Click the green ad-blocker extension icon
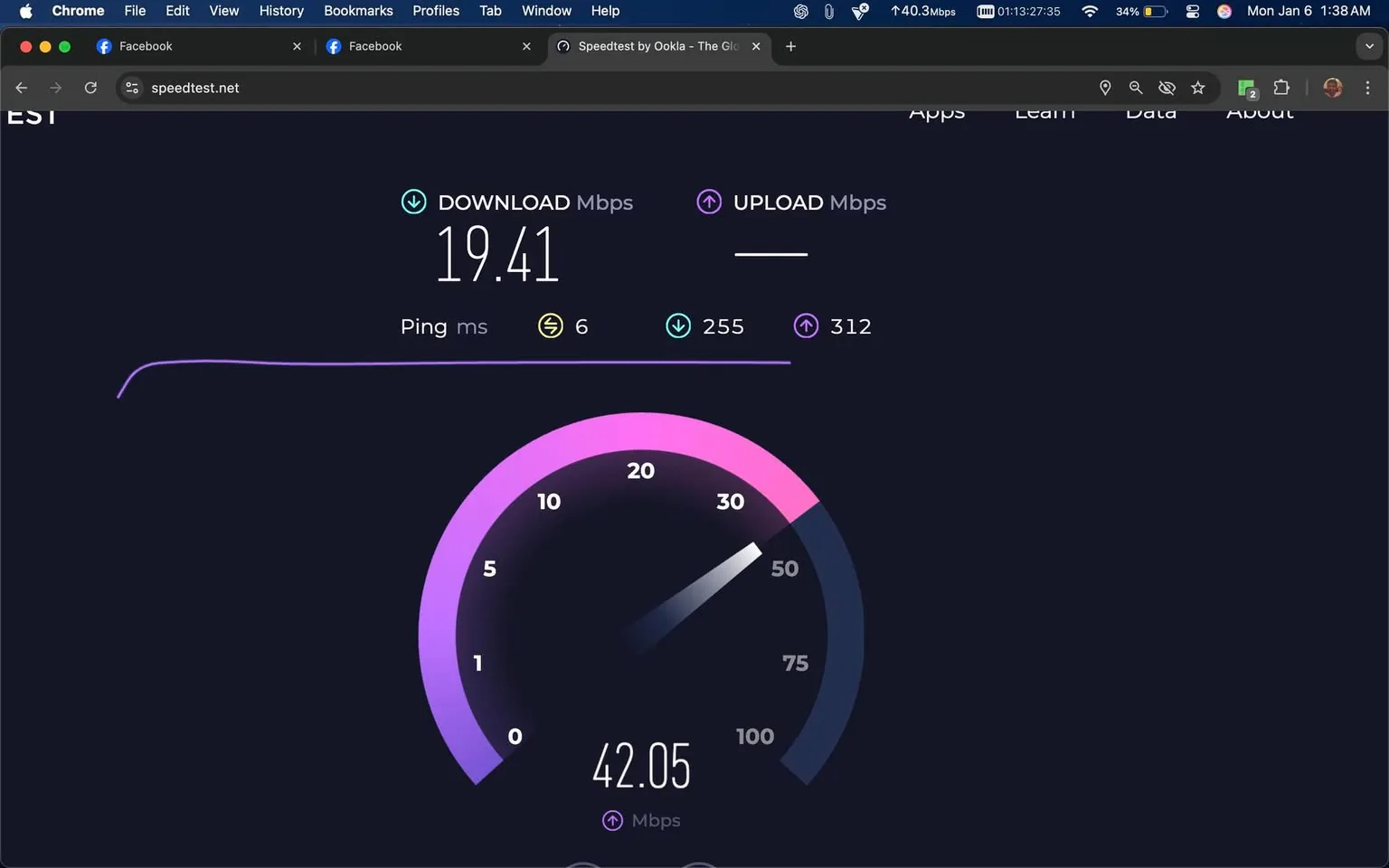The image size is (1389, 868). pyautogui.click(x=1246, y=88)
